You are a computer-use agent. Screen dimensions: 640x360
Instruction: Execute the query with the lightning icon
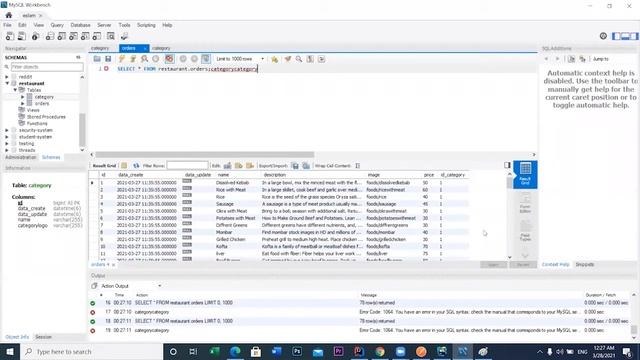click(x=122, y=59)
